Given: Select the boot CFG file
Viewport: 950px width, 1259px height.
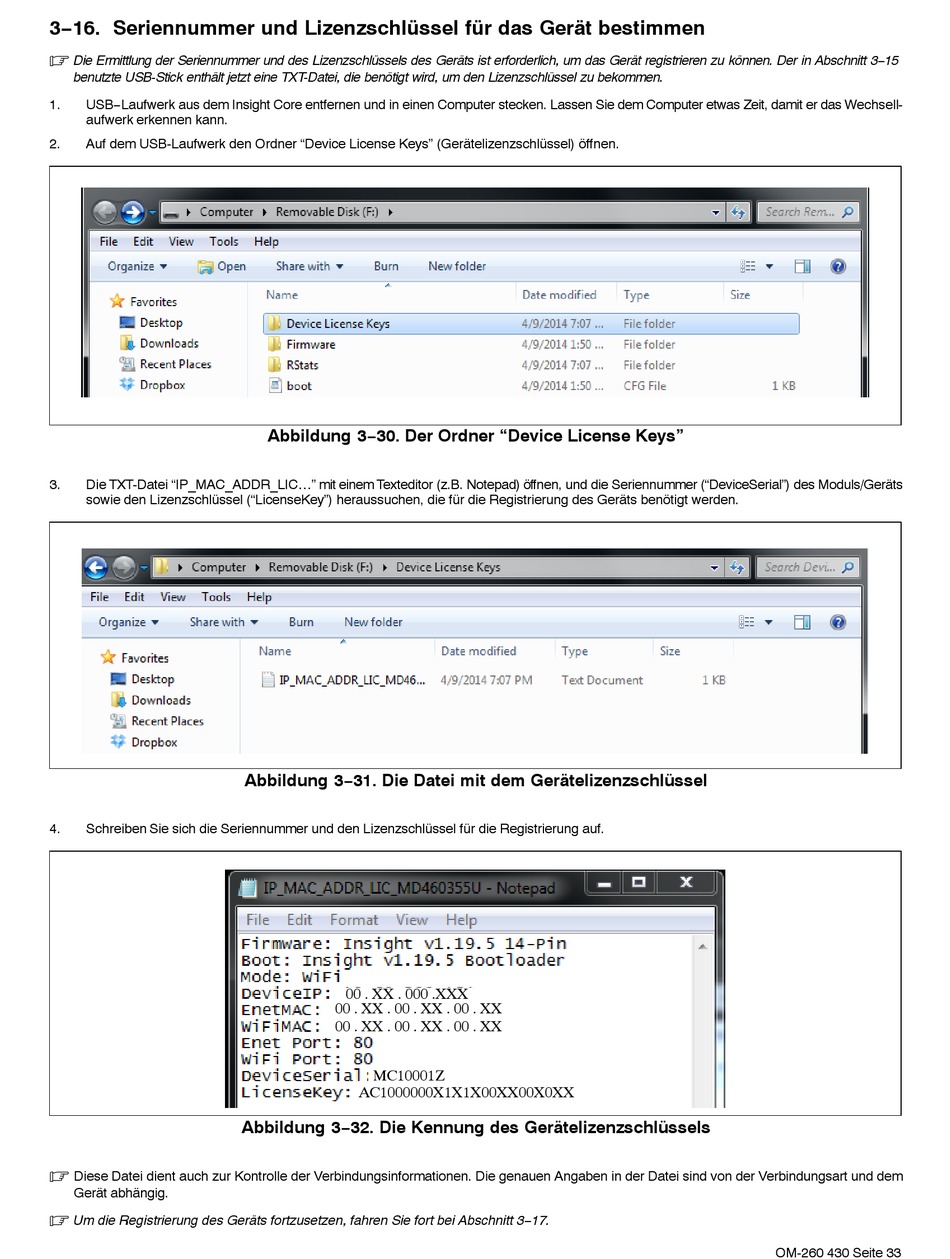Looking at the screenshot, I should click(x=290, y=386).
